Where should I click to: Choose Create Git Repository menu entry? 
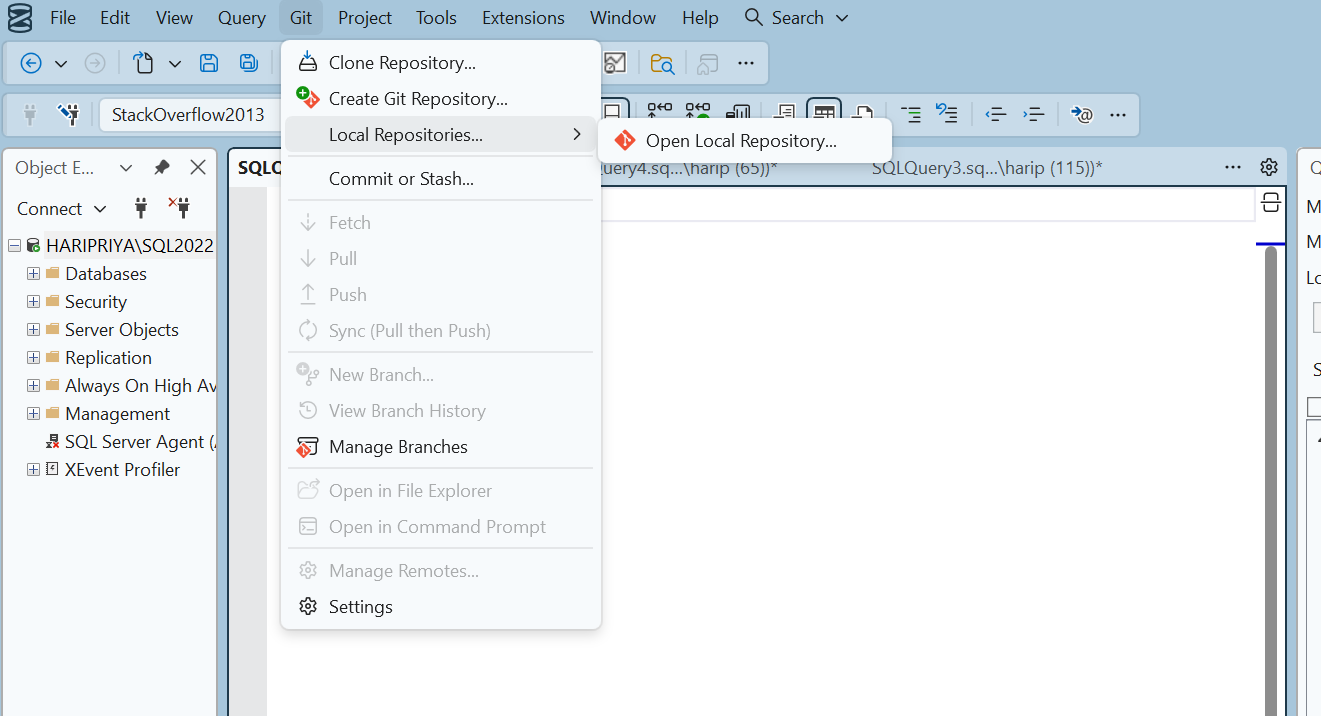tap(441, 99)
